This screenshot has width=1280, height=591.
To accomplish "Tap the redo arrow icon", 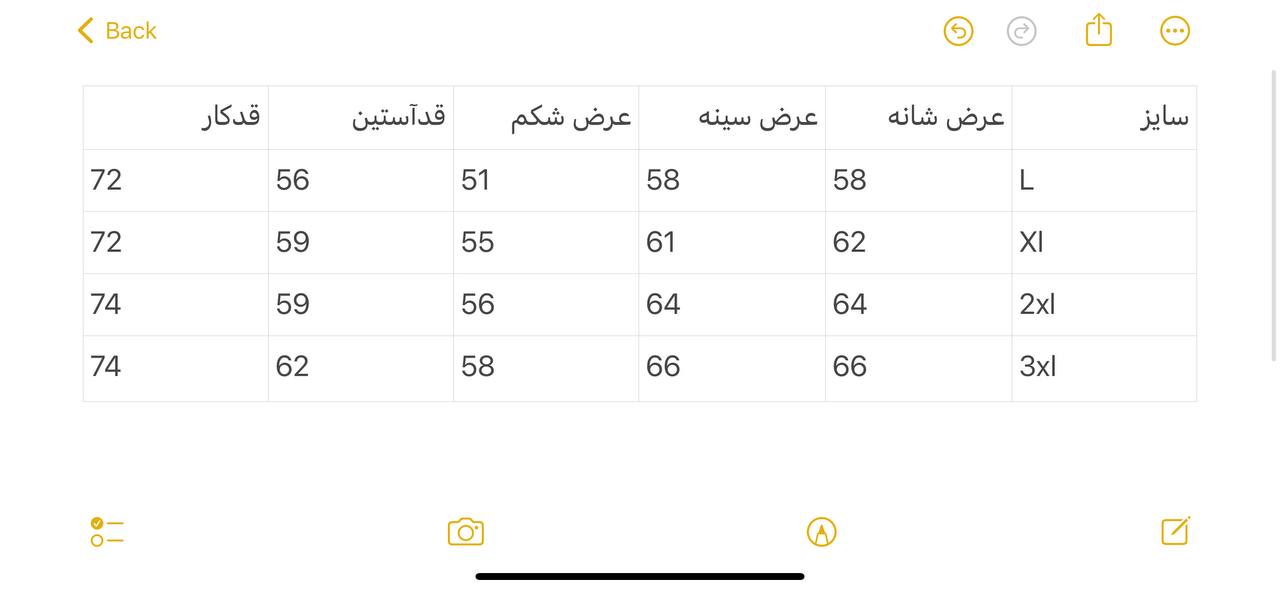I will coord(1021,31).
